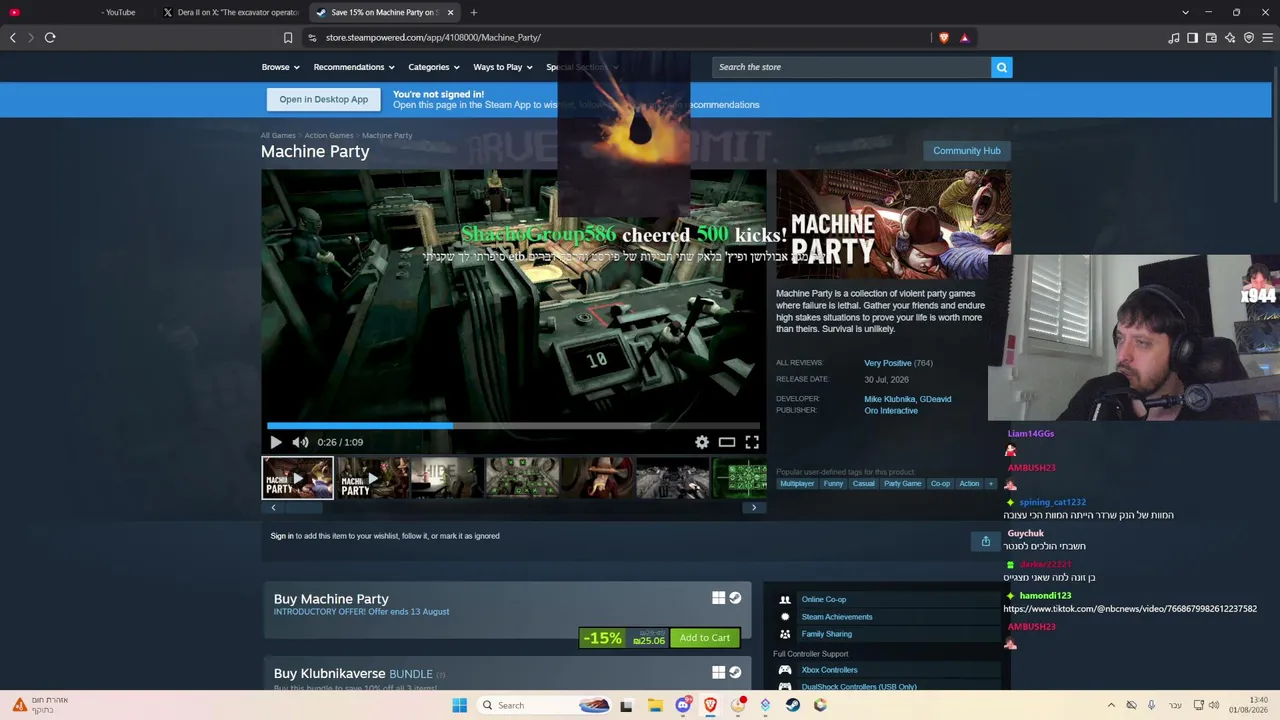Show hidden system tray icons

[x=1111, y=705]
